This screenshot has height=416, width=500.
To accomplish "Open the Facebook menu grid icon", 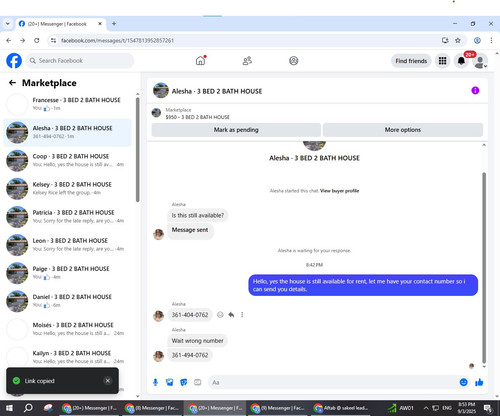I will tap(442, 61).
